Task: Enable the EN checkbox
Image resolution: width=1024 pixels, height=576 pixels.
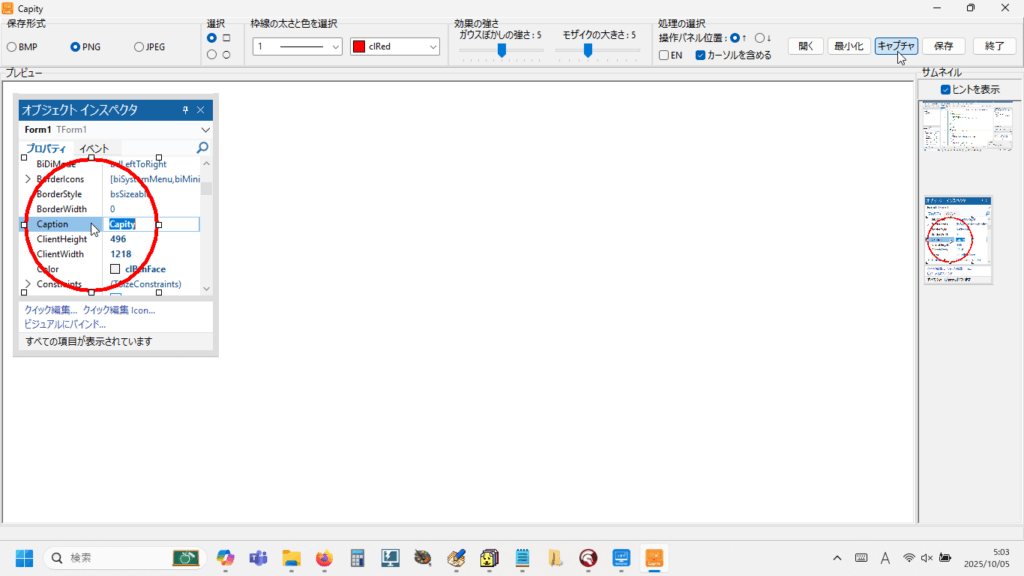Action: pyautogui.click(x=664, y=56)
